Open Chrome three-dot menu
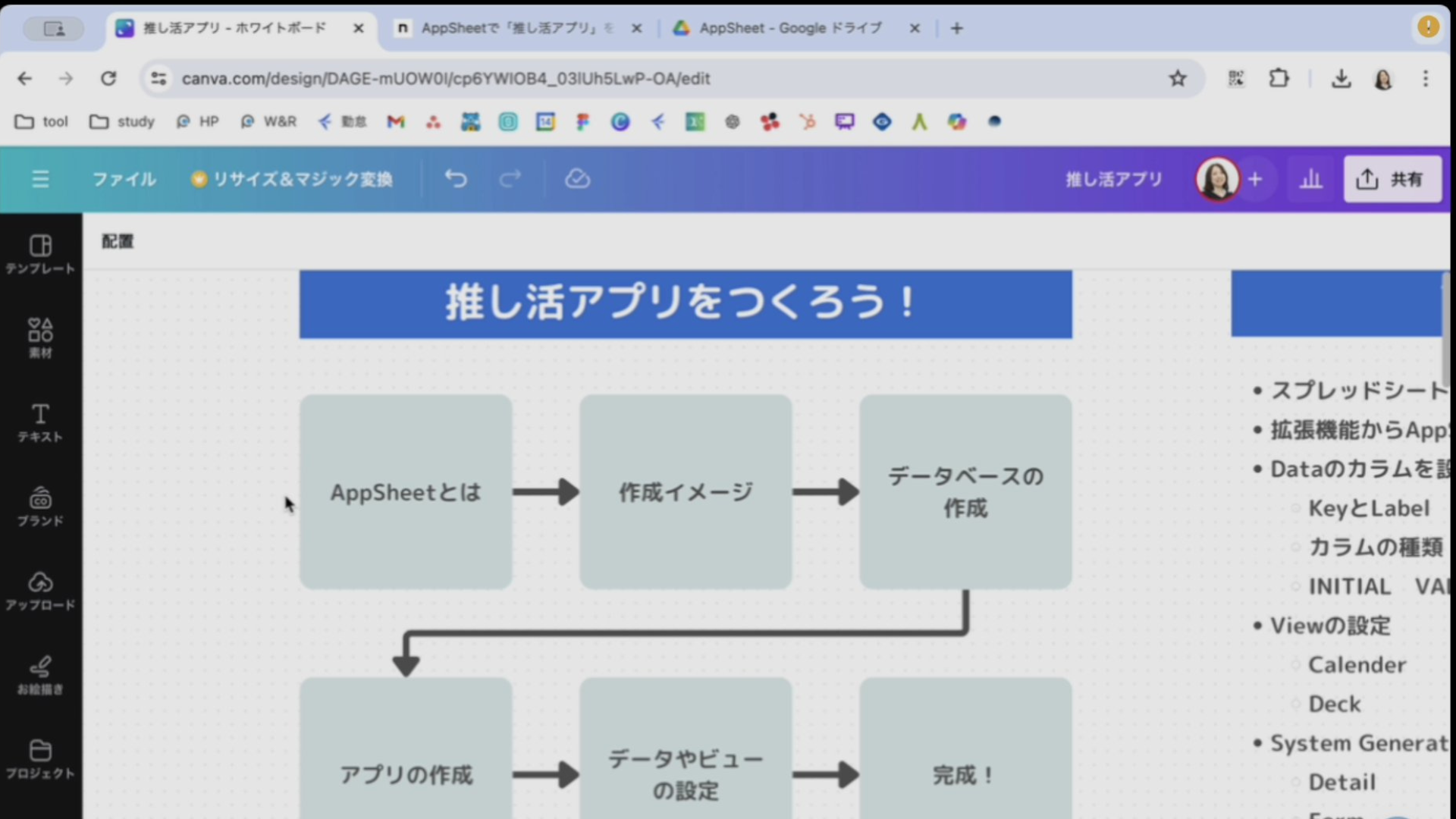1456x819 pixels. point(1426,78)
